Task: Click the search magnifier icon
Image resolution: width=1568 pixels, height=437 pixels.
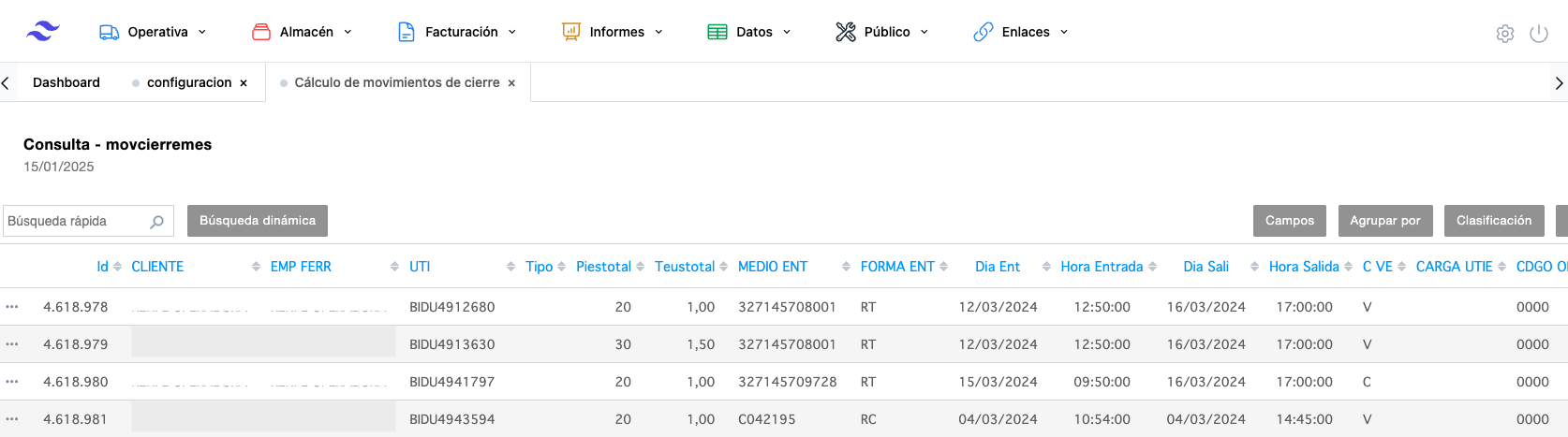Action: coord(156,222)
